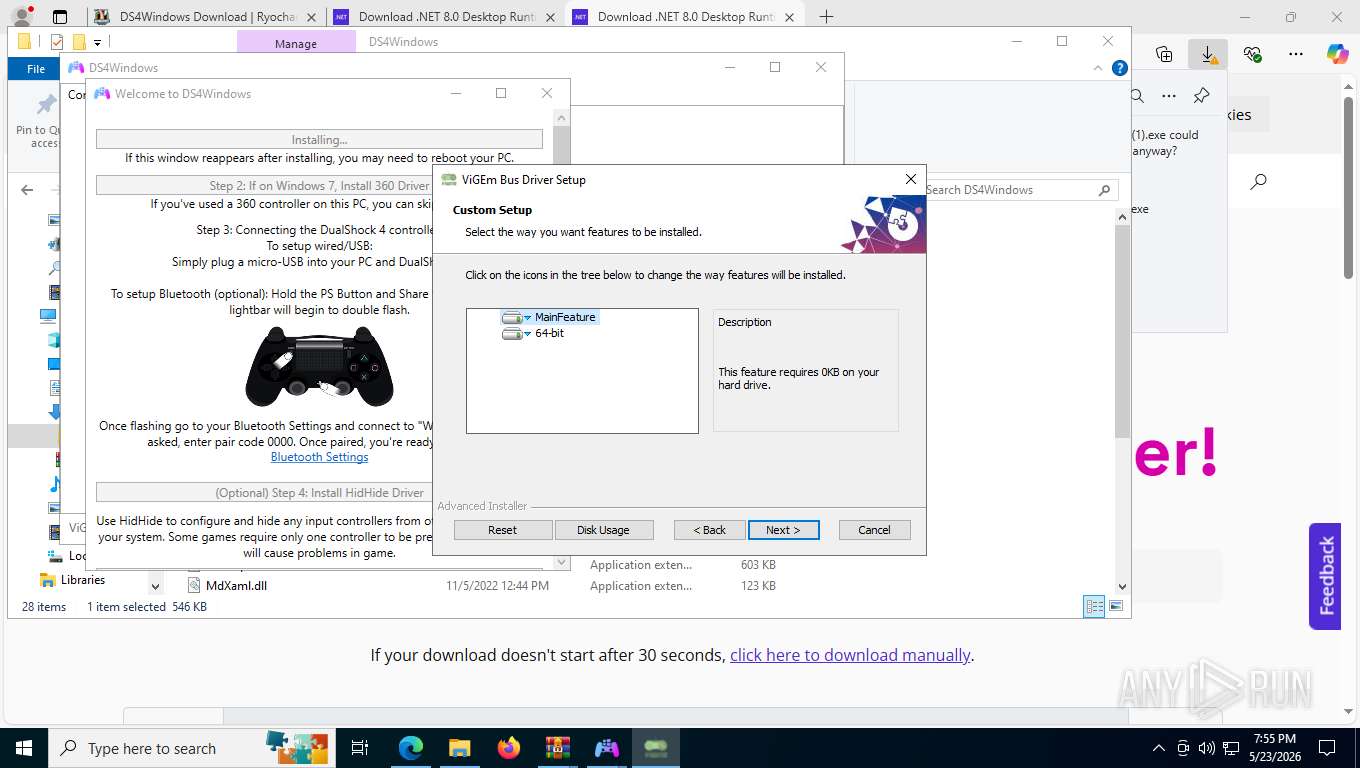The height and width of the screenshot is (768, 1360).
Task: Select Libraries in Explorer navigation pane
Action: tap(82, 580)
